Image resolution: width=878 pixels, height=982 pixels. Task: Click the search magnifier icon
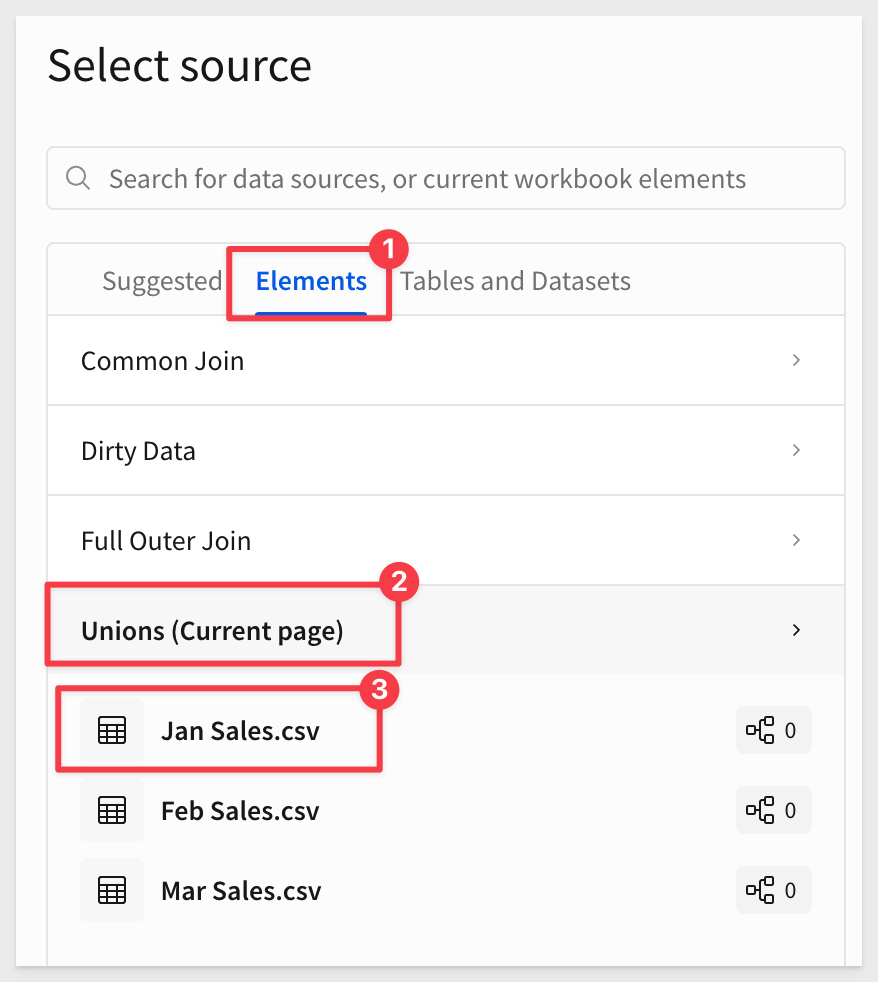(x=78, y=178)
